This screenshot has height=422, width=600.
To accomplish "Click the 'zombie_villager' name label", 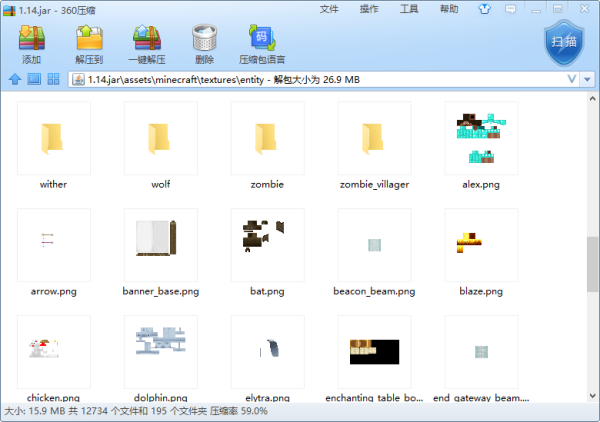I will coord(375,184).
